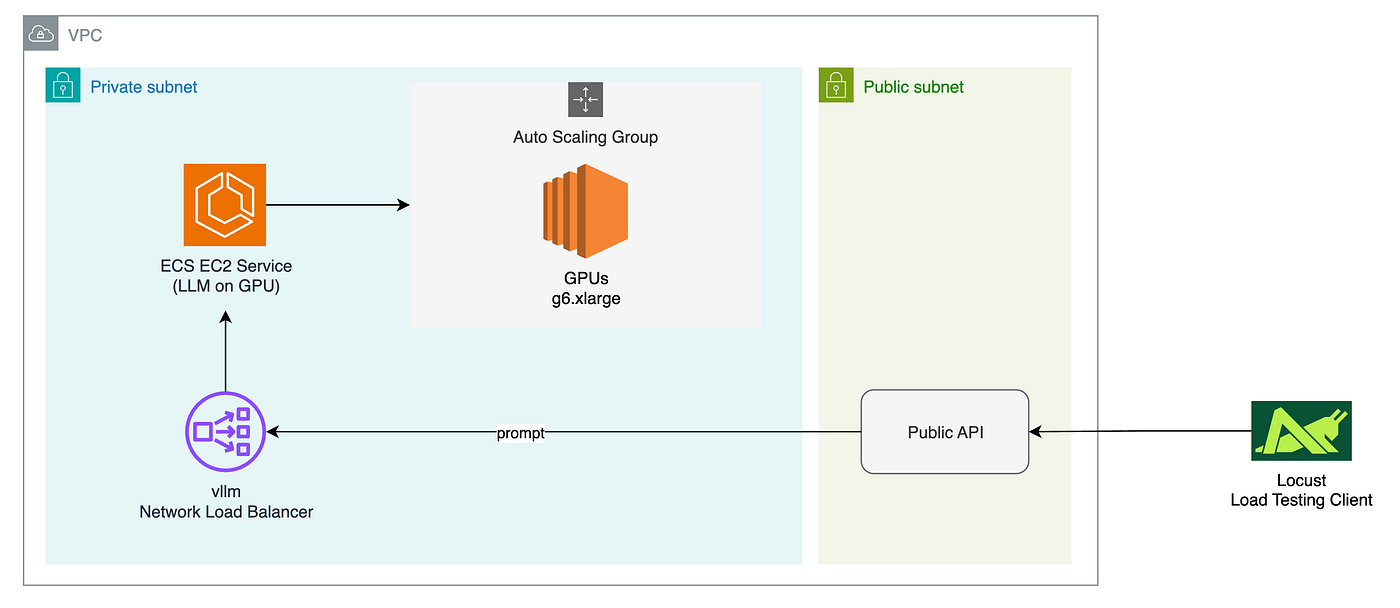Click the 'GPUs' label text
The height and width of the screenshot is (608, 1400).
[586, 281]
